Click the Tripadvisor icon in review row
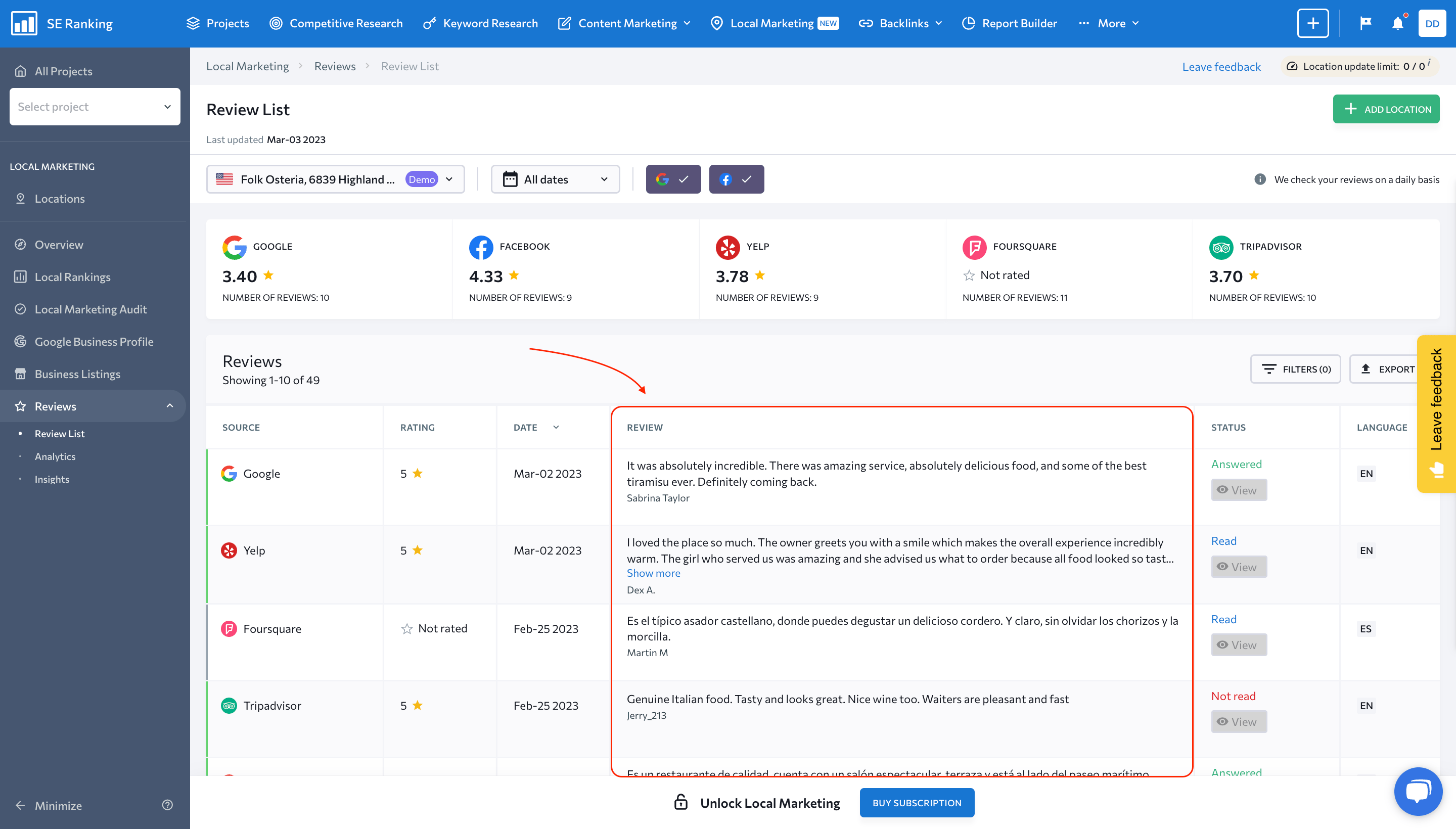Screen dimensions: 1456x829 [229, 706]
